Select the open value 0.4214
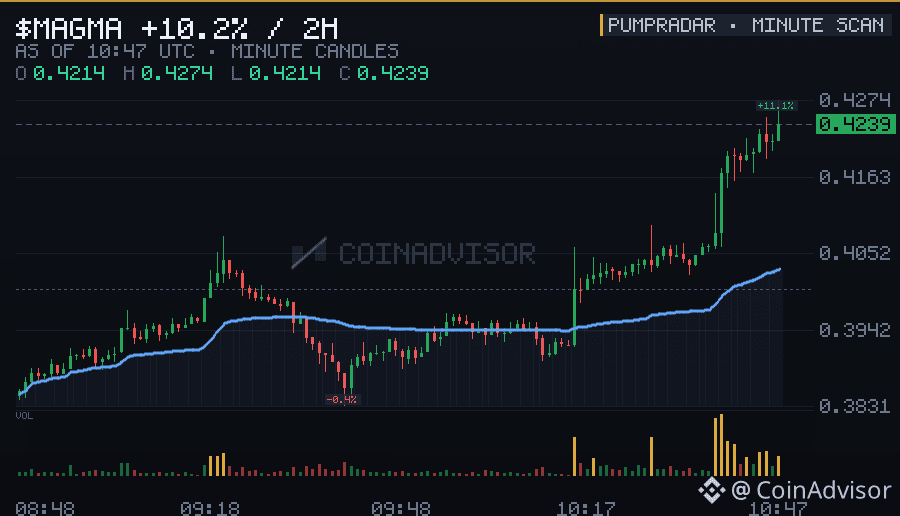Image resolution: width=900 pixels, height=516 pixels. (x=69, y=73)
